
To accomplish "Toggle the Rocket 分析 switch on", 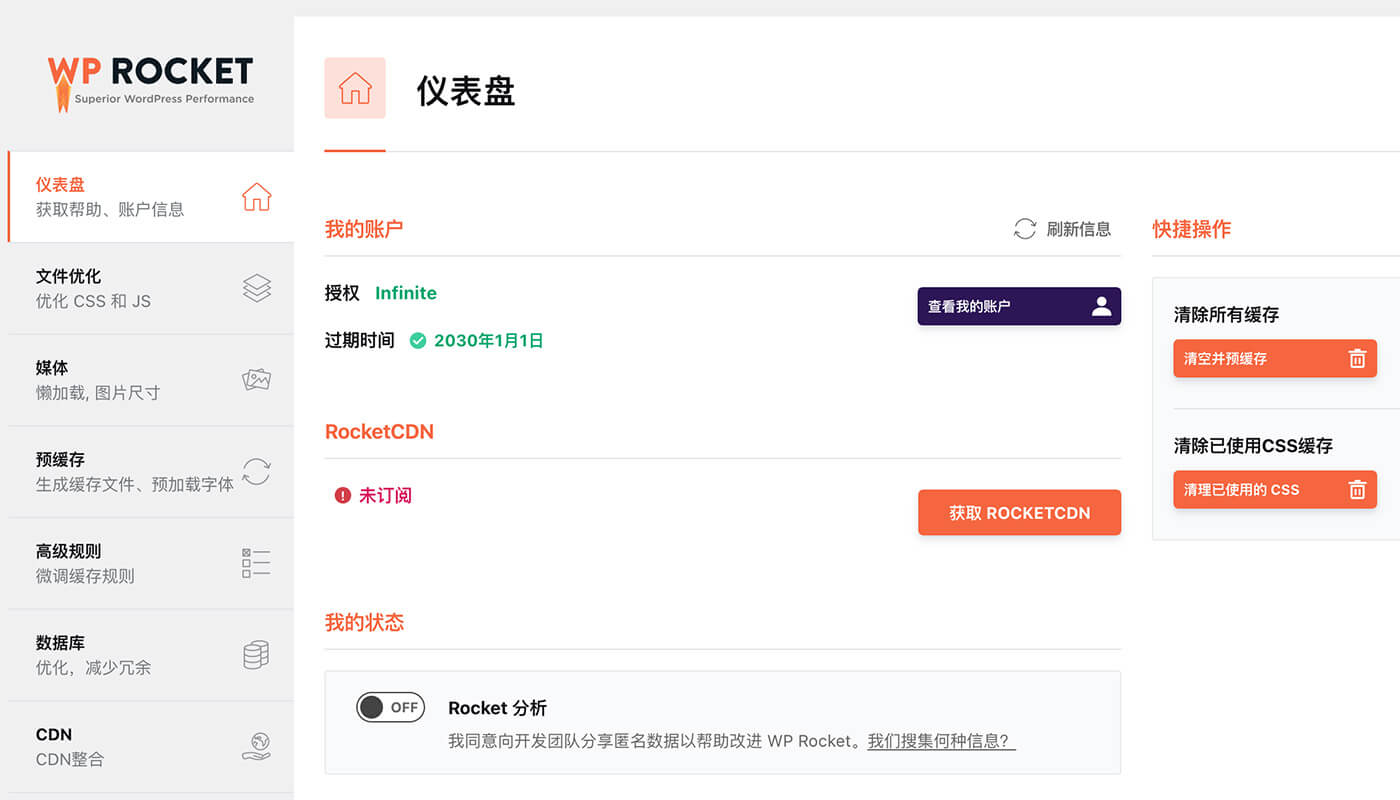I will tap(391, 707).
